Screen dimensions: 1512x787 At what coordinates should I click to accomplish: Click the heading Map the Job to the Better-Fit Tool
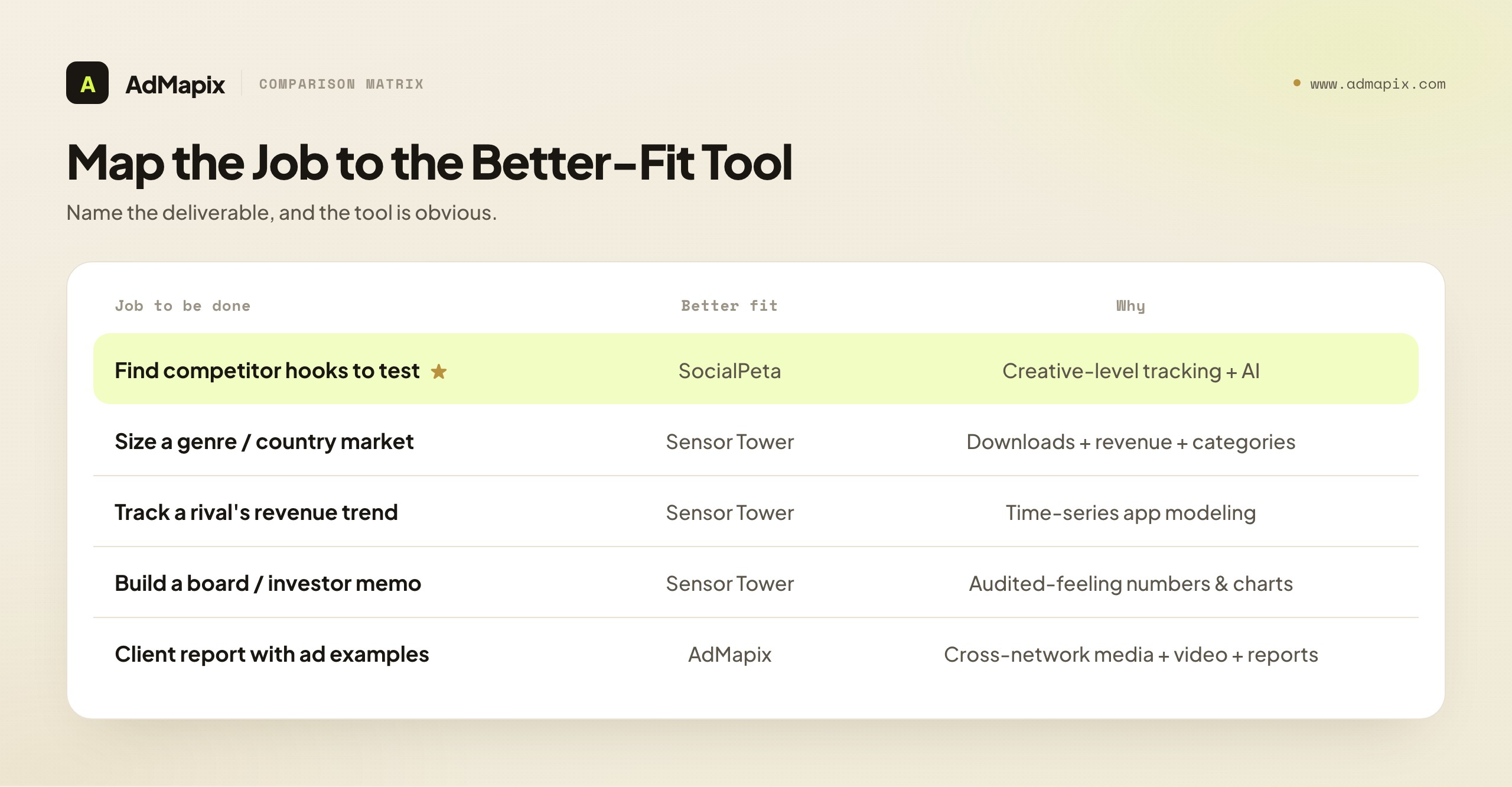[429, 162]
